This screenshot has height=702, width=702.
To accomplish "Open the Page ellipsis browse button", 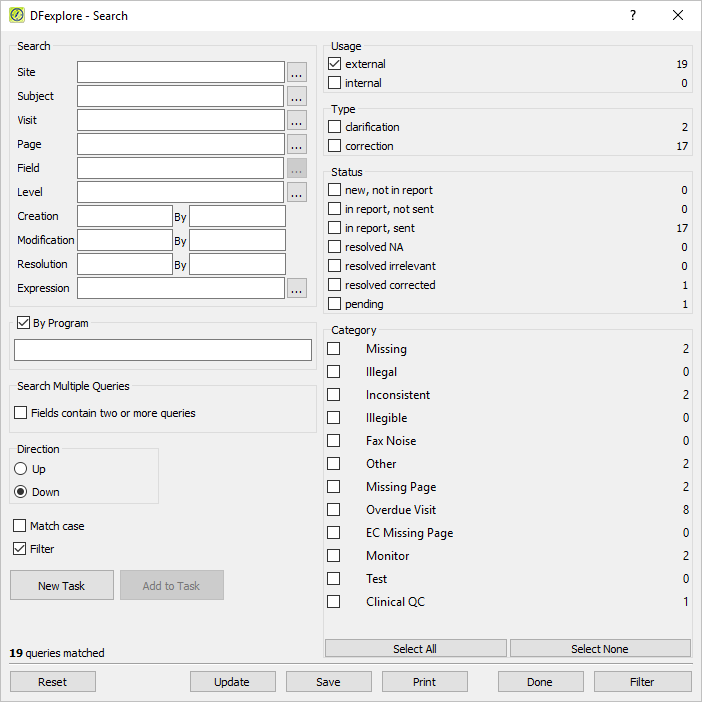I will point(296,144).
